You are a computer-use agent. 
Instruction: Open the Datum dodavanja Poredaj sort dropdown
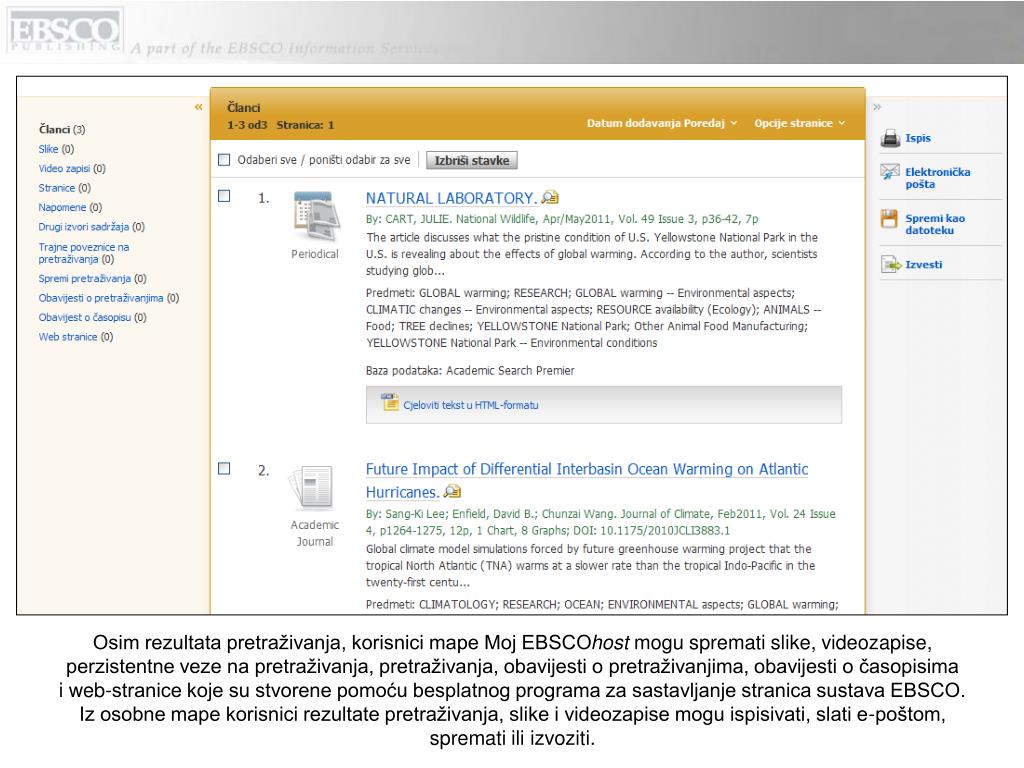(x=662, y=123)
